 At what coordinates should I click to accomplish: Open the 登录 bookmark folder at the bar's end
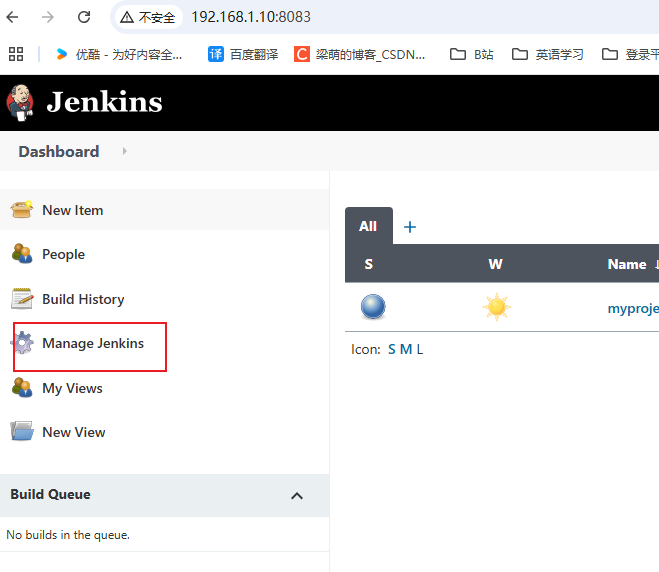click(x=630, y=54)
